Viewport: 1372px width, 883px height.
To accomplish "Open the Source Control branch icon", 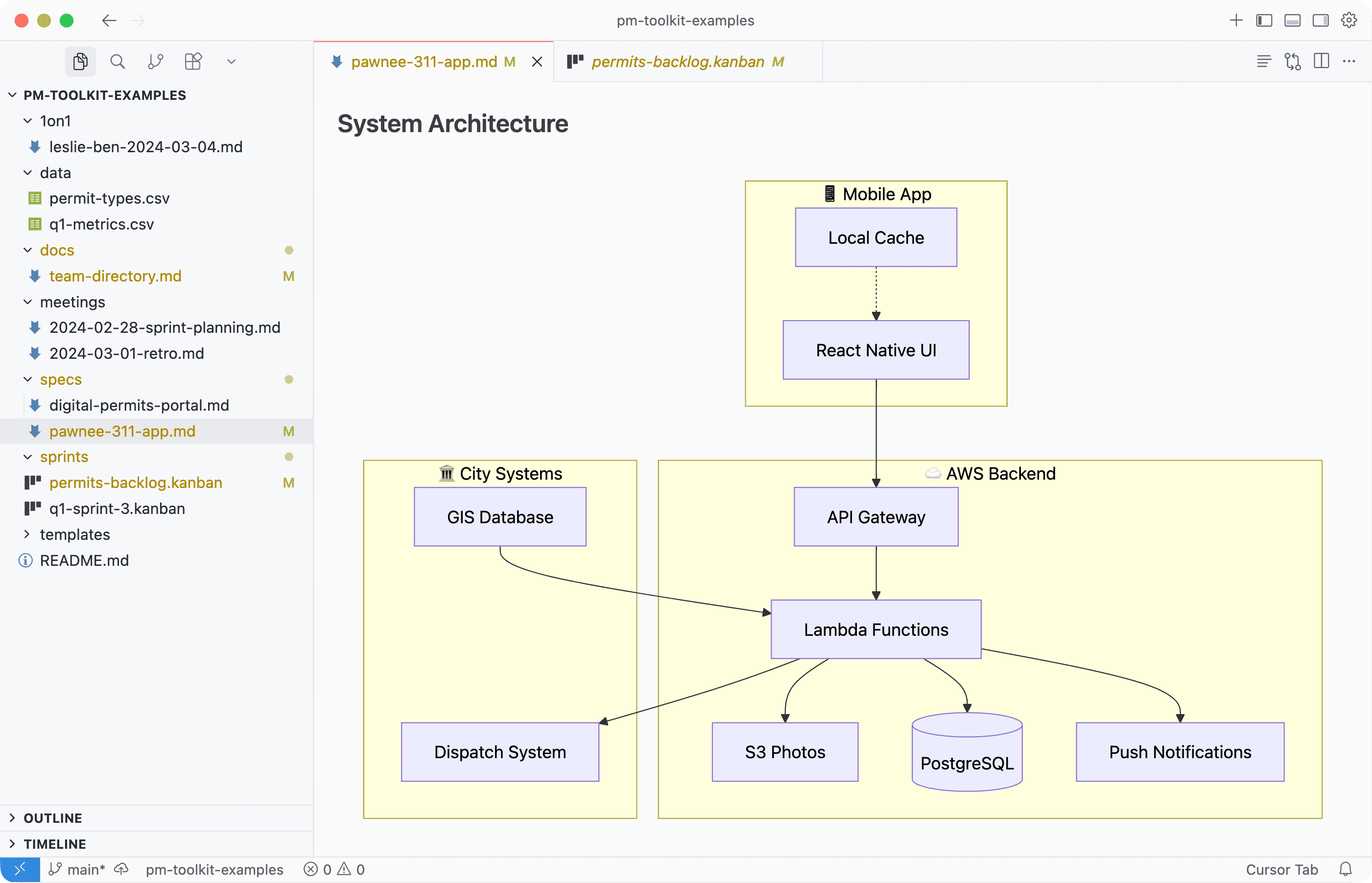I will click(155, 61).
